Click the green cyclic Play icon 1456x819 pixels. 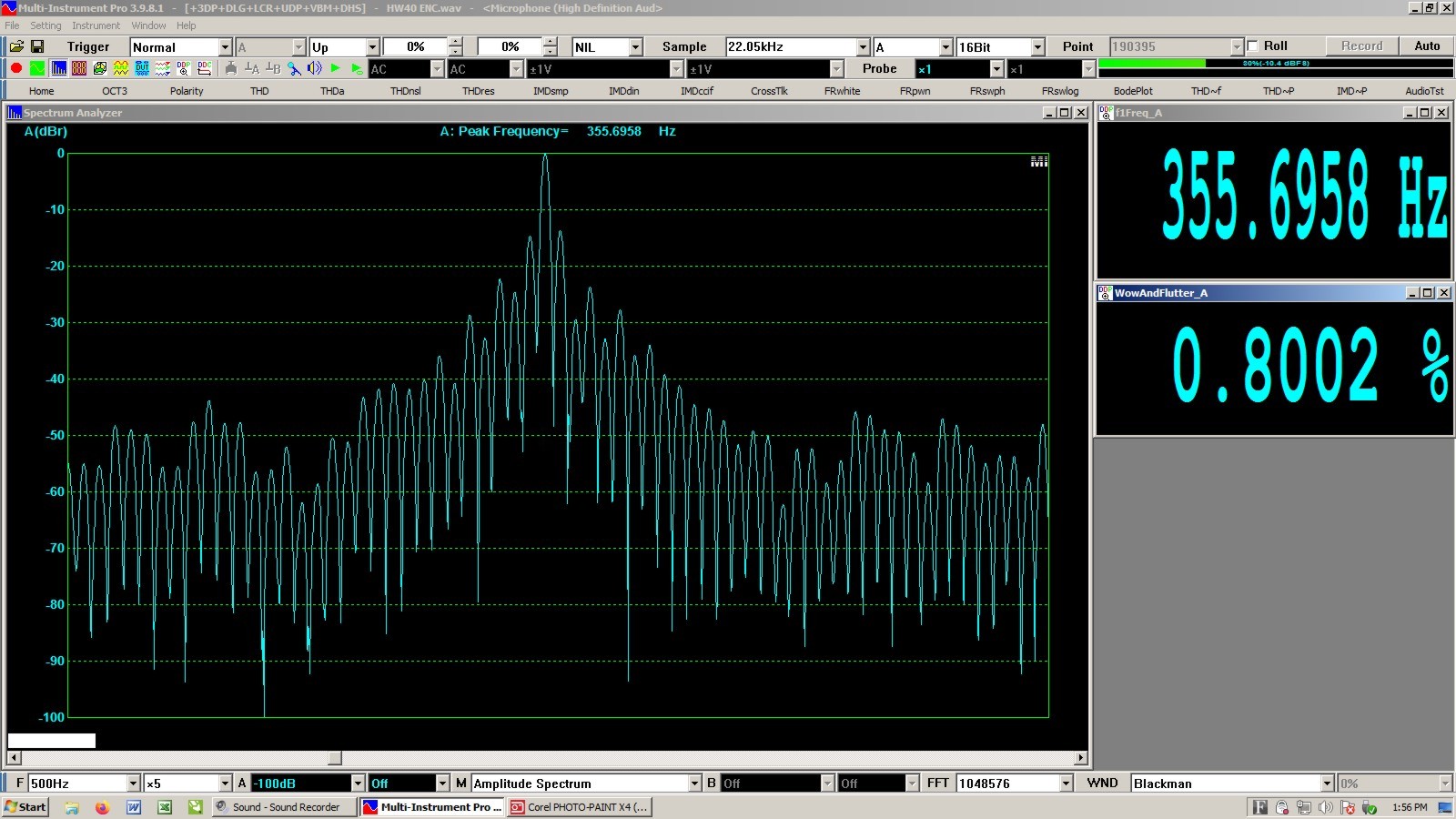[x=357, y=68]
